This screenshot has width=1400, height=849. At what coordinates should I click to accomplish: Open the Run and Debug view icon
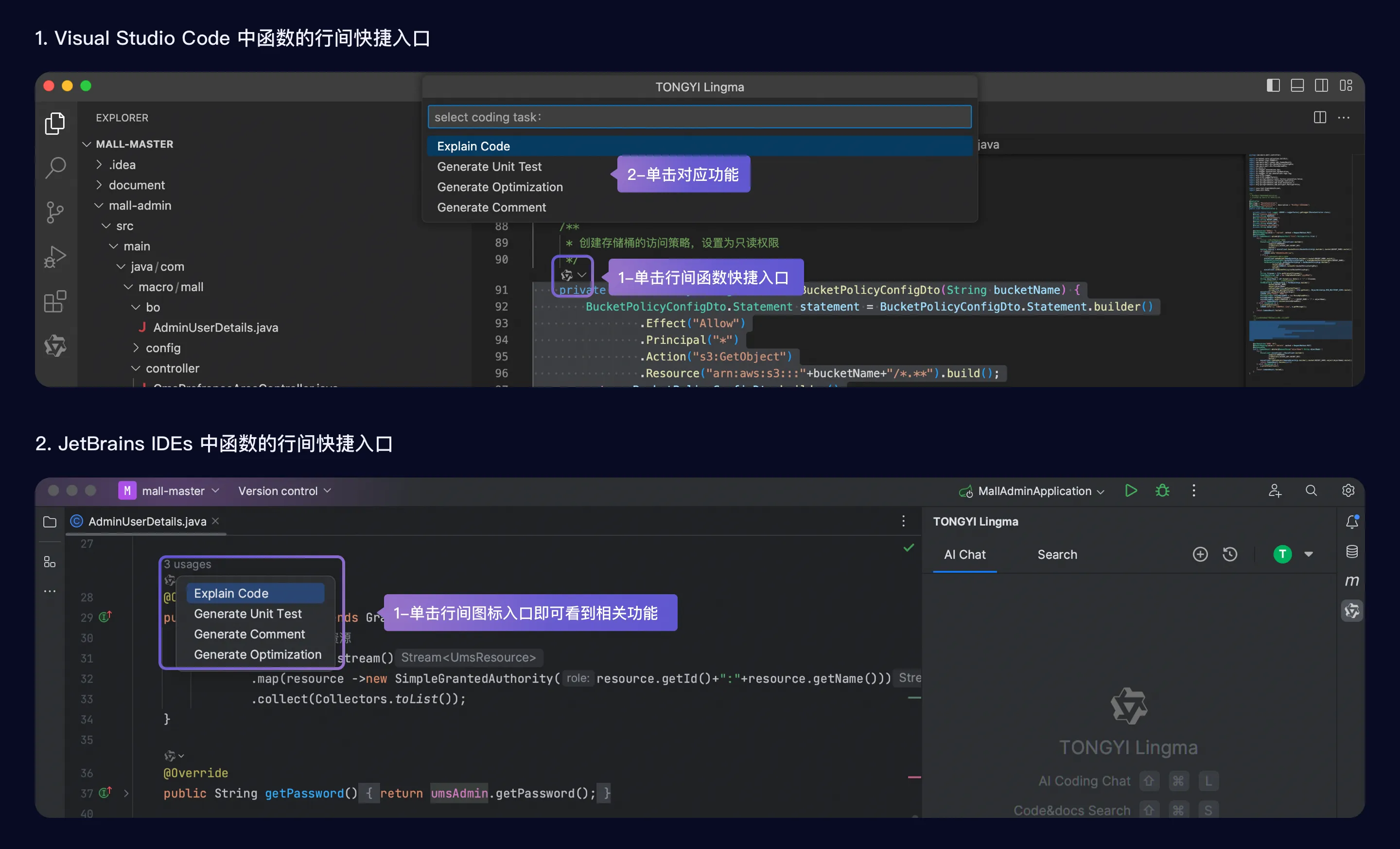tap(55, 257)
